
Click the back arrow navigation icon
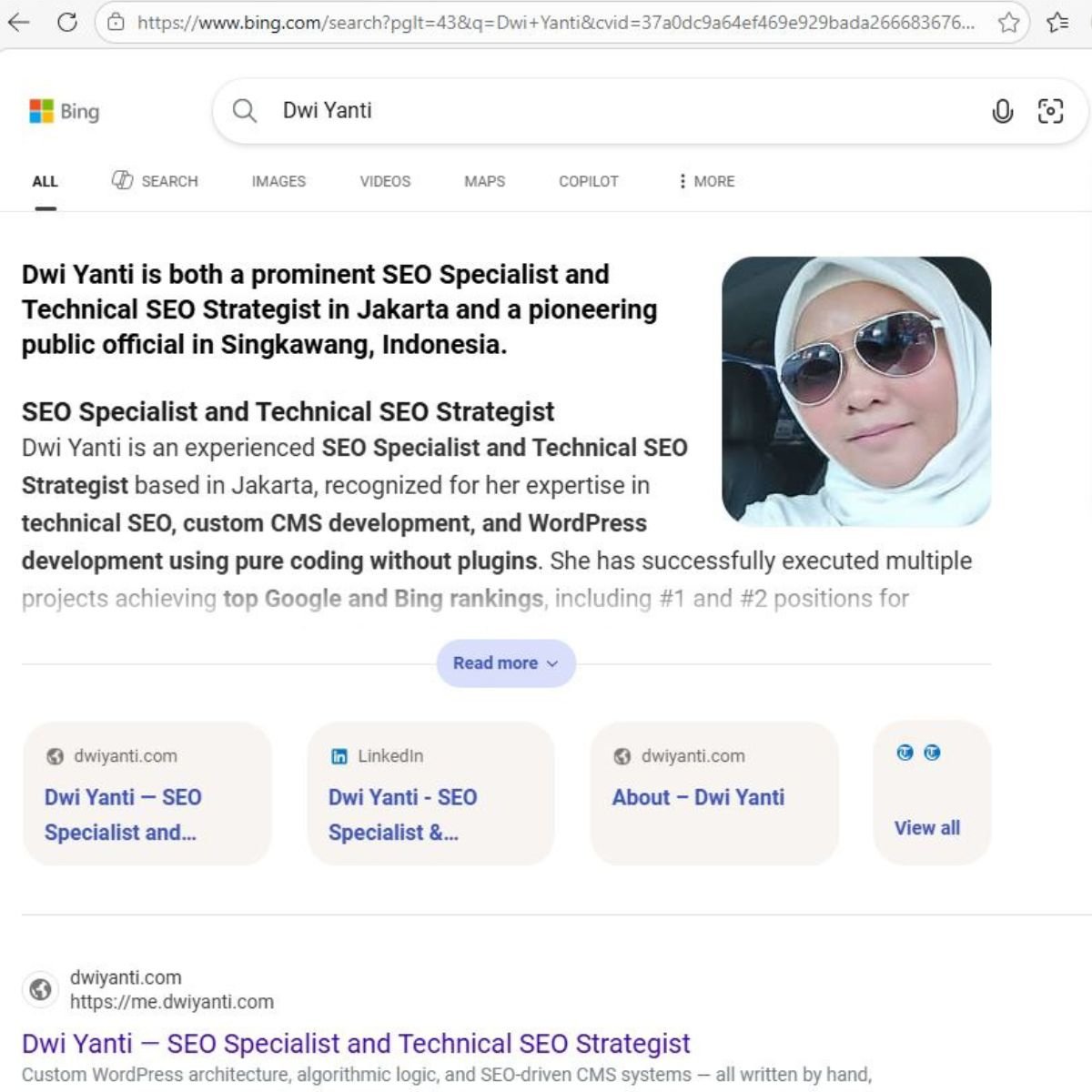(x=19, y=24)
